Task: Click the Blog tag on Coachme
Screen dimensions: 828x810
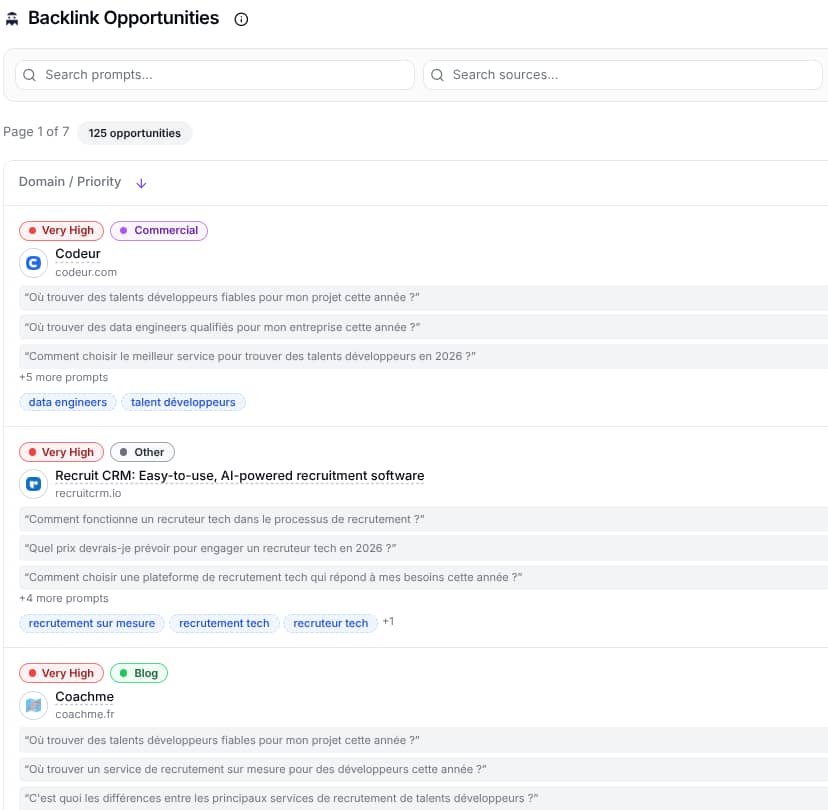Action: click(x=139, y=674)
